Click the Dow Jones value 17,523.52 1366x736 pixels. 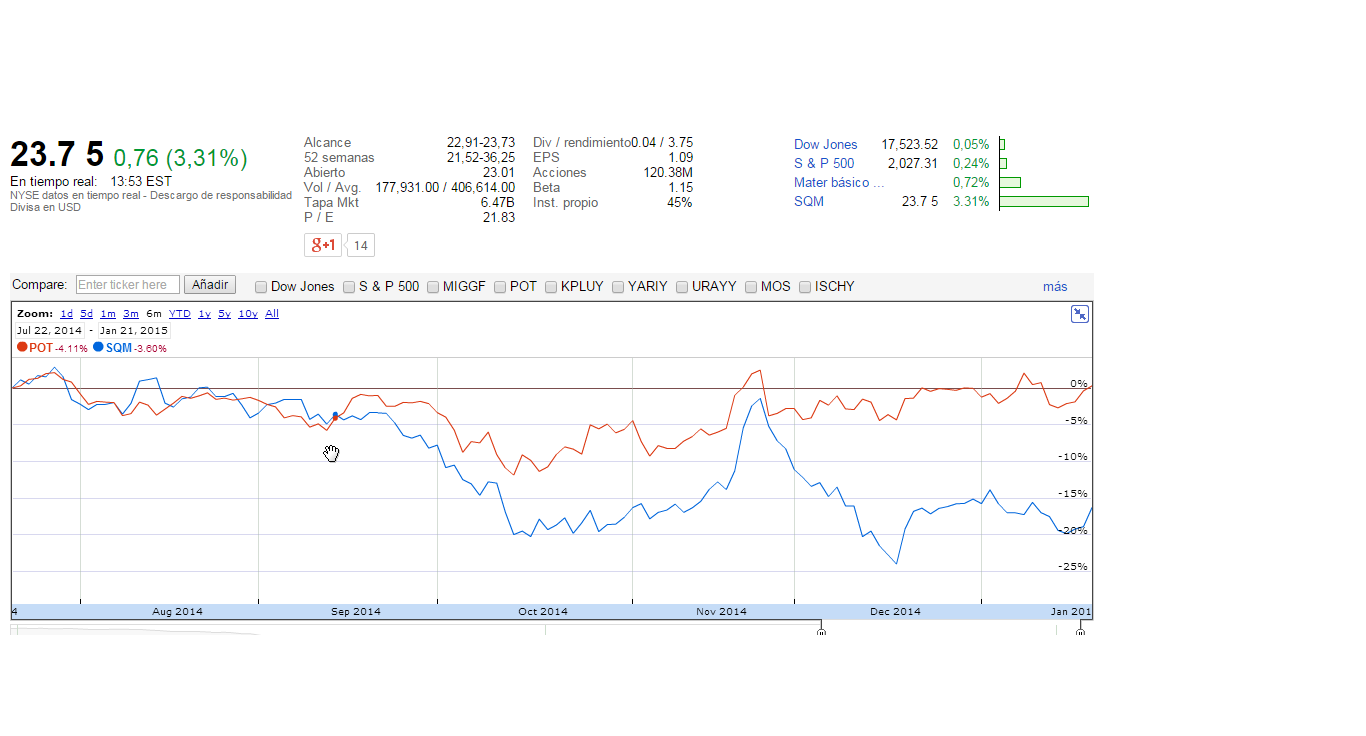point(910,145)
